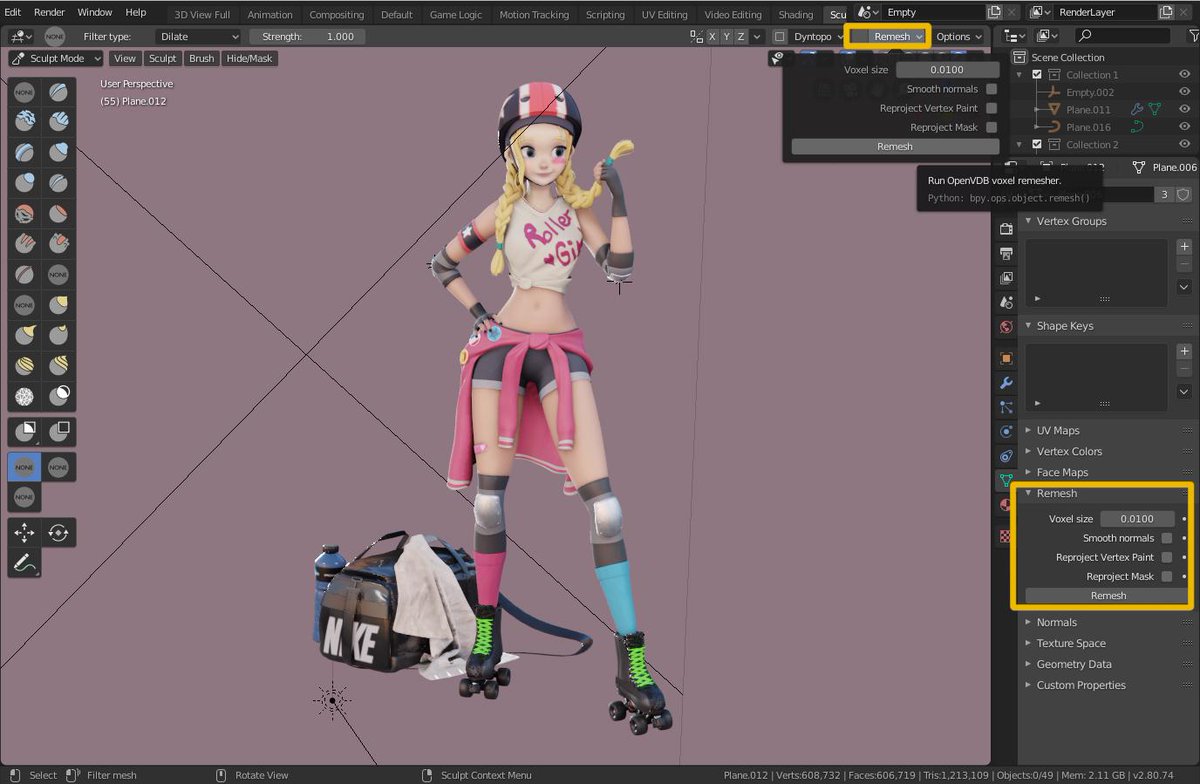
Task: Switch to UV Editing workspace tab
Action: tap(664, 14)
